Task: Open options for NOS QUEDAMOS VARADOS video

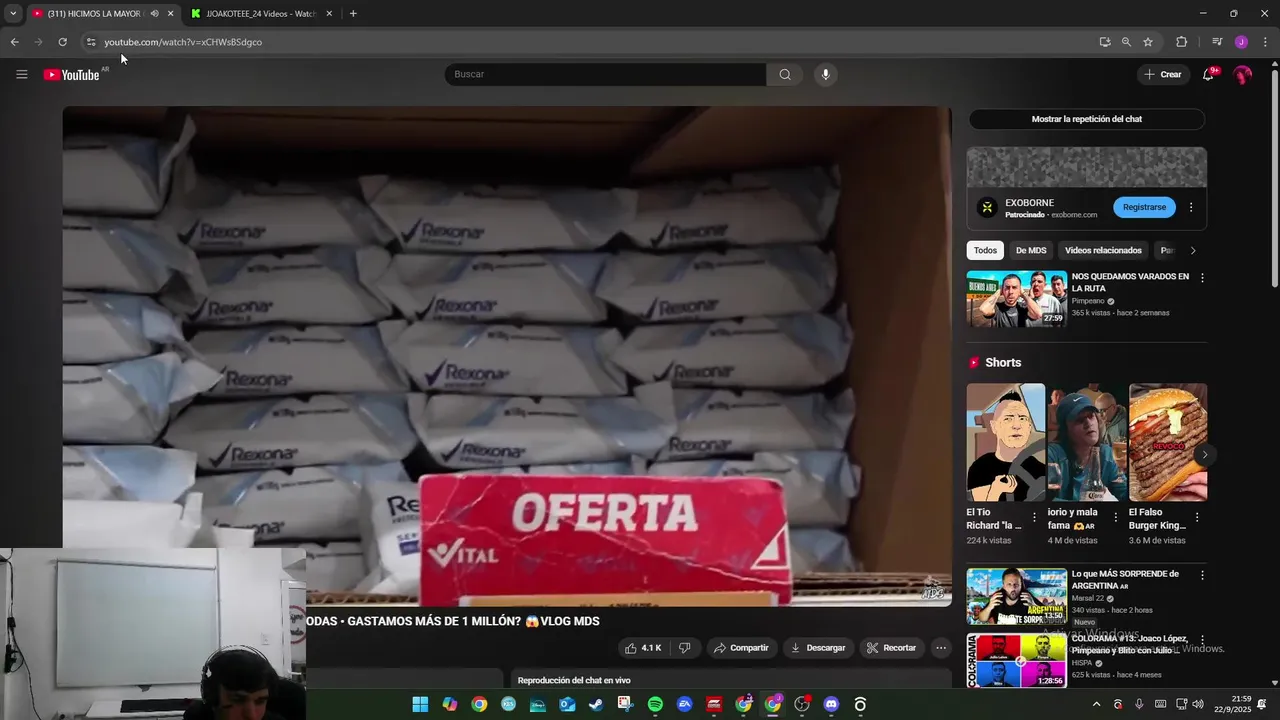Action: [x=1202, y=278]
